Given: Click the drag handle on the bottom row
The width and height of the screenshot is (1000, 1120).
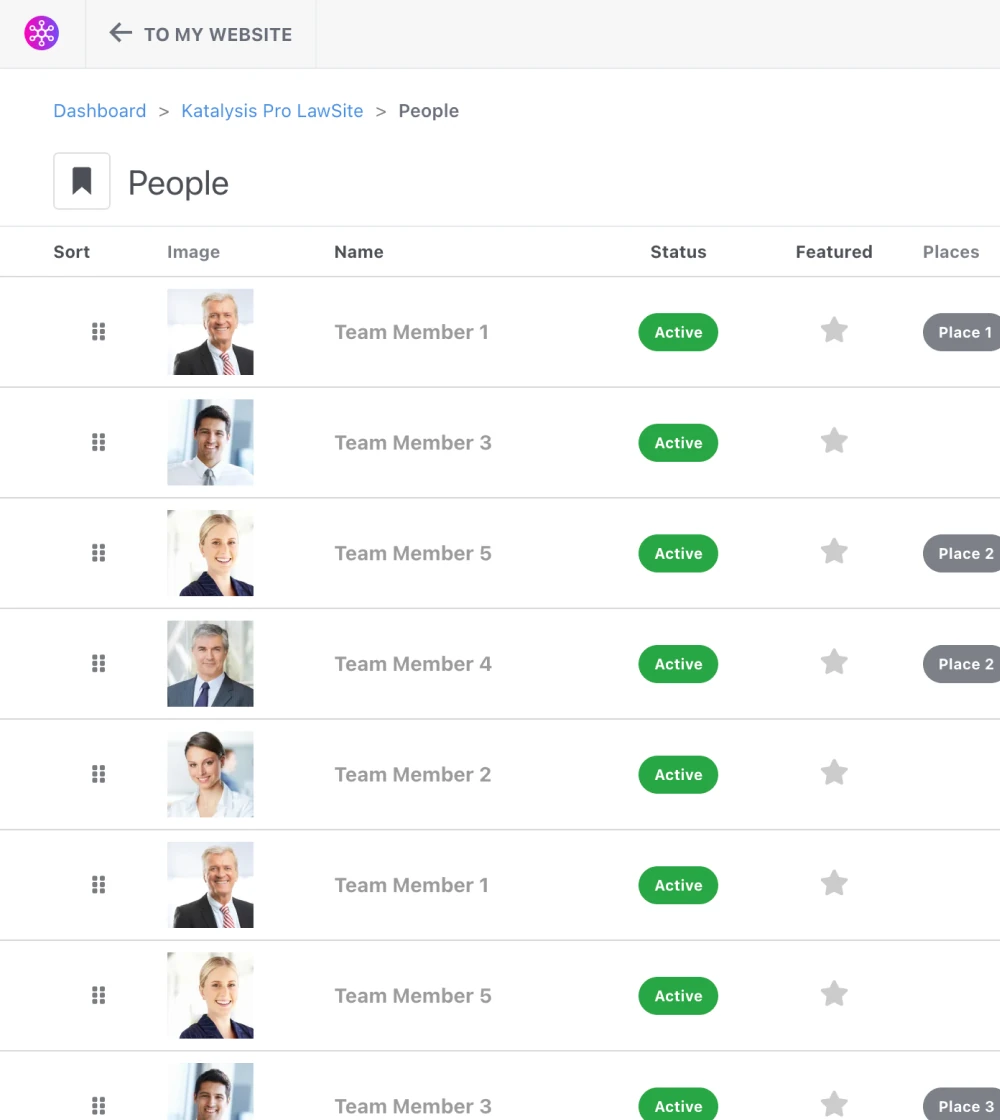Looking at the screenshot, I should (98, 1106).
